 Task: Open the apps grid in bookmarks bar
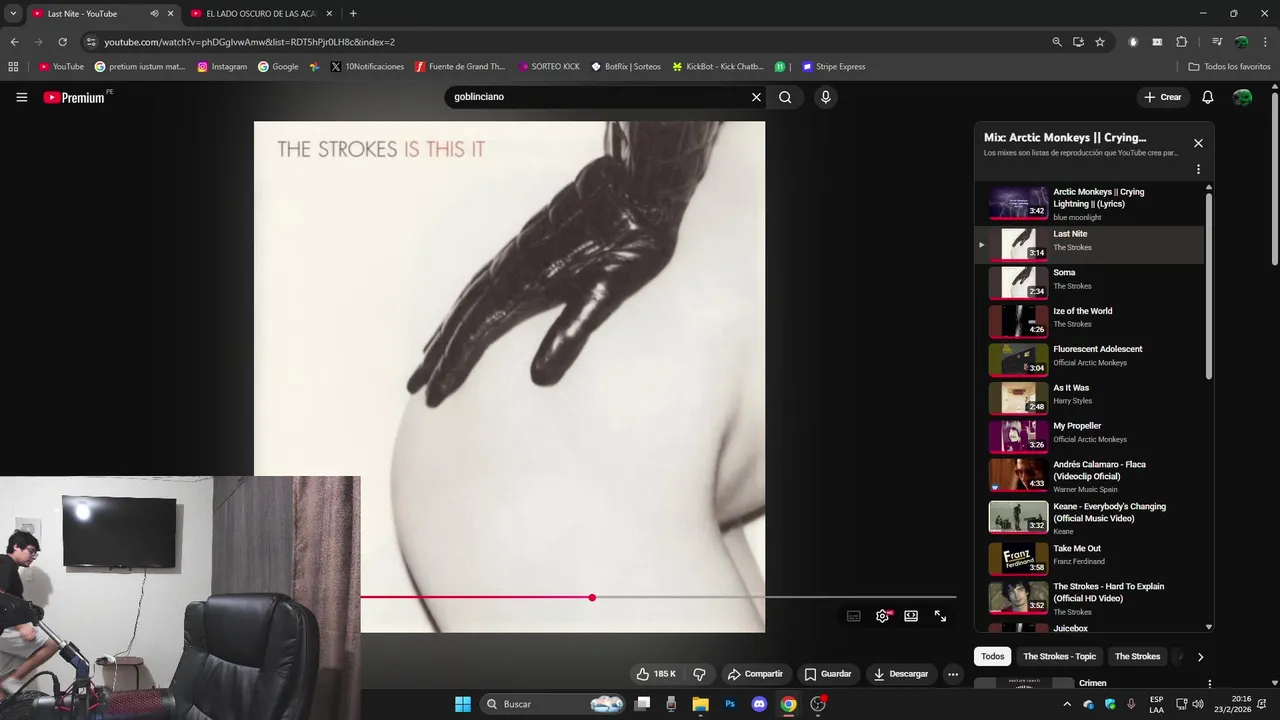click(13, 67)
